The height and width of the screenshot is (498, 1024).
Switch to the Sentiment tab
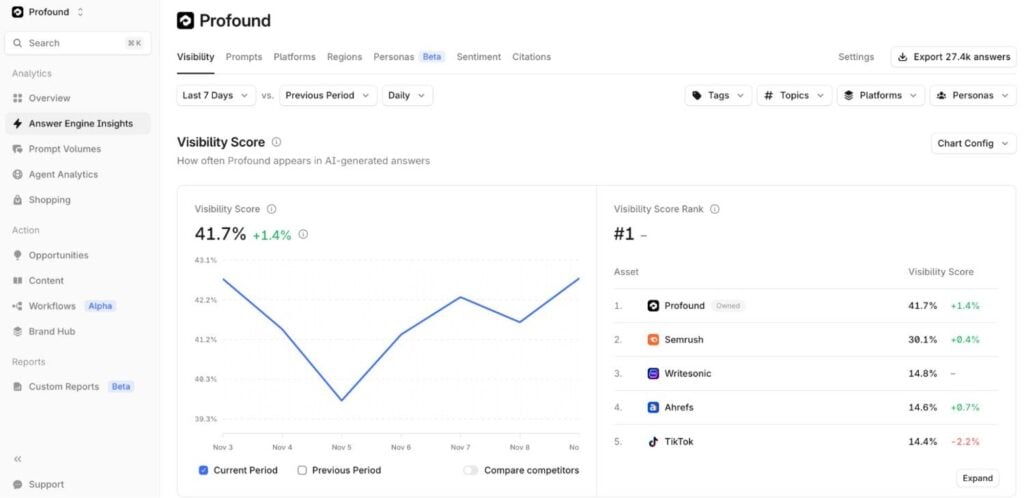[x=479, y=57]
